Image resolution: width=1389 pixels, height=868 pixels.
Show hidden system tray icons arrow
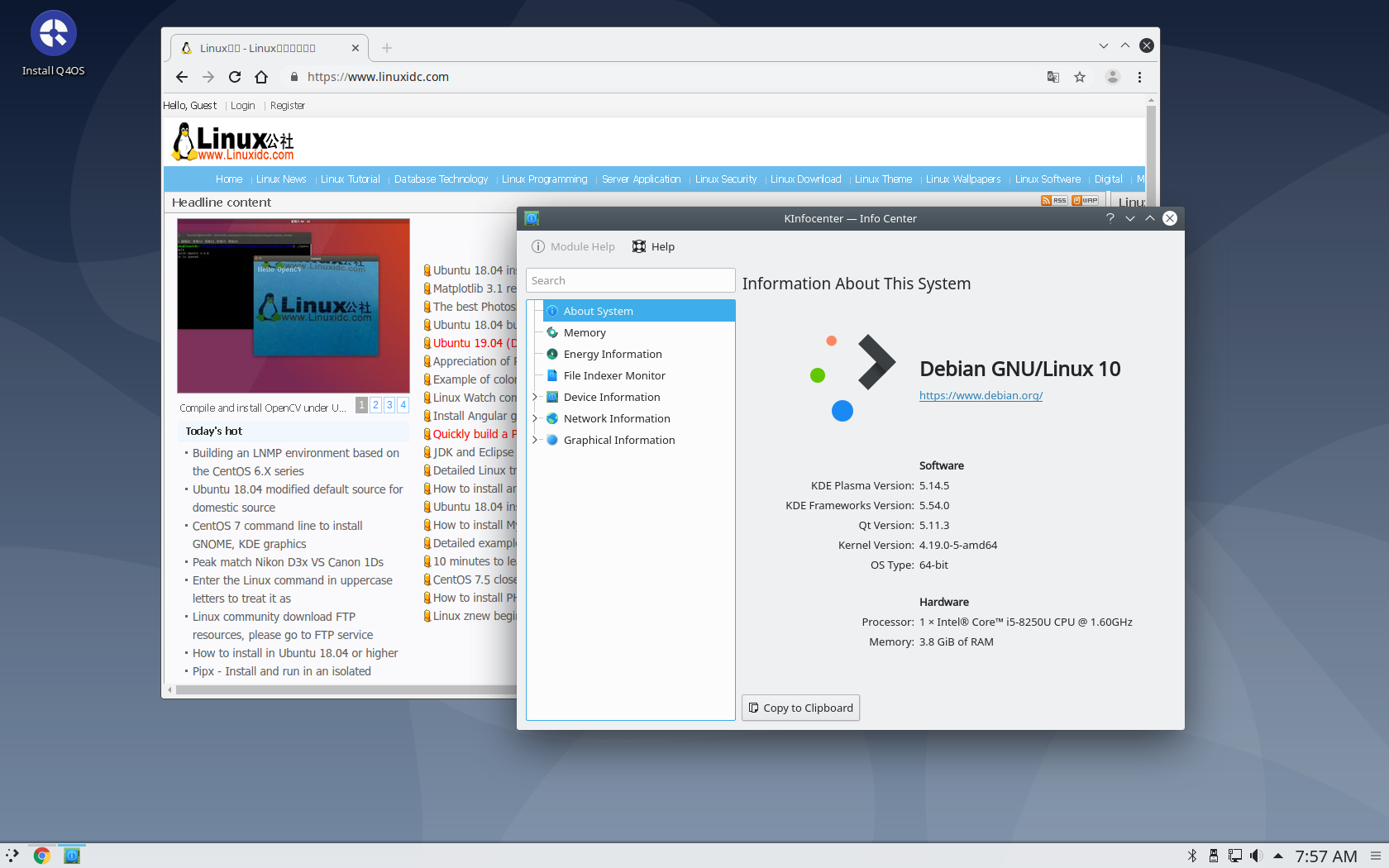click(x=1278, y=856)
